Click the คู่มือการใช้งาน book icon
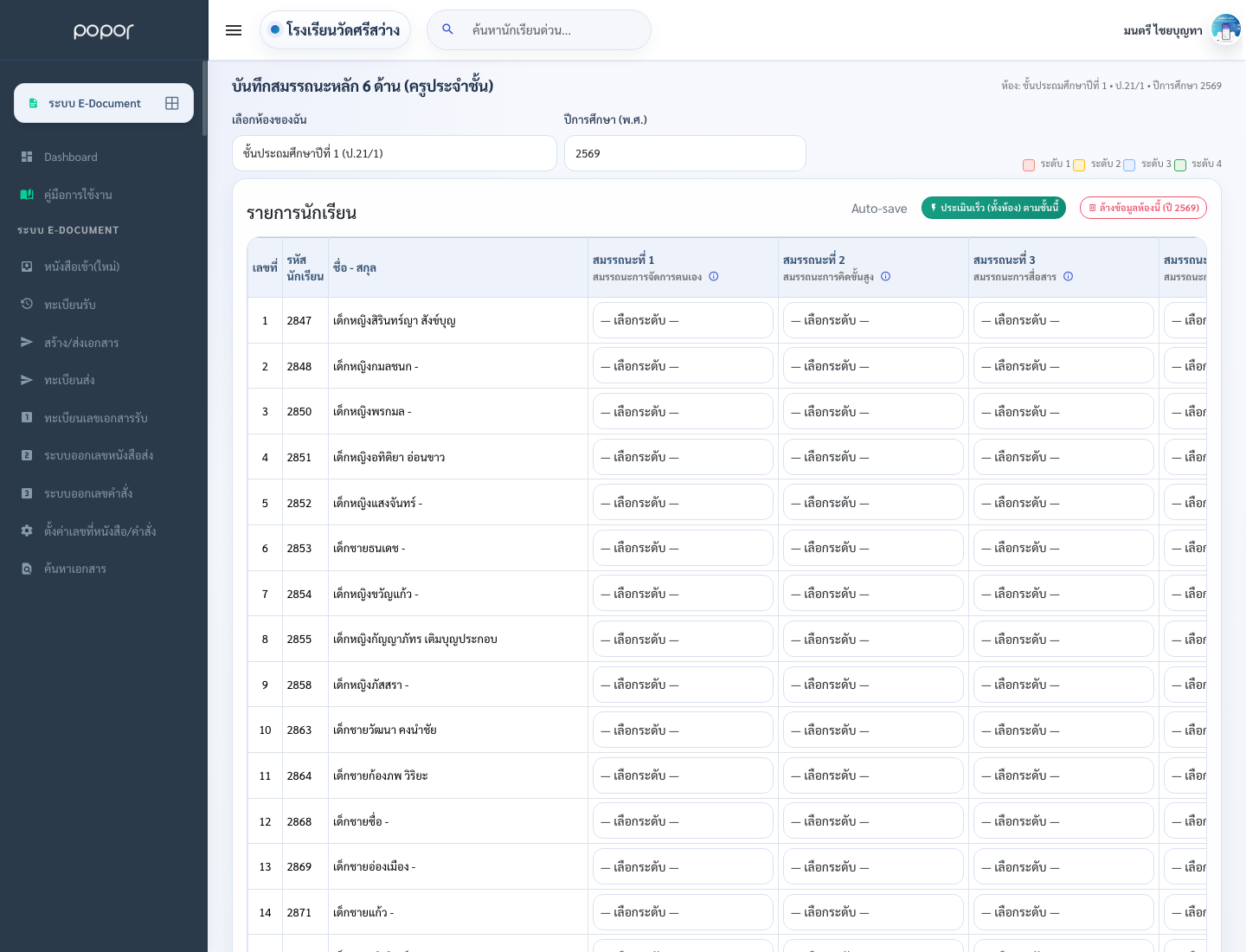This screenshot has height=952, width=1246. click(27, 195)
